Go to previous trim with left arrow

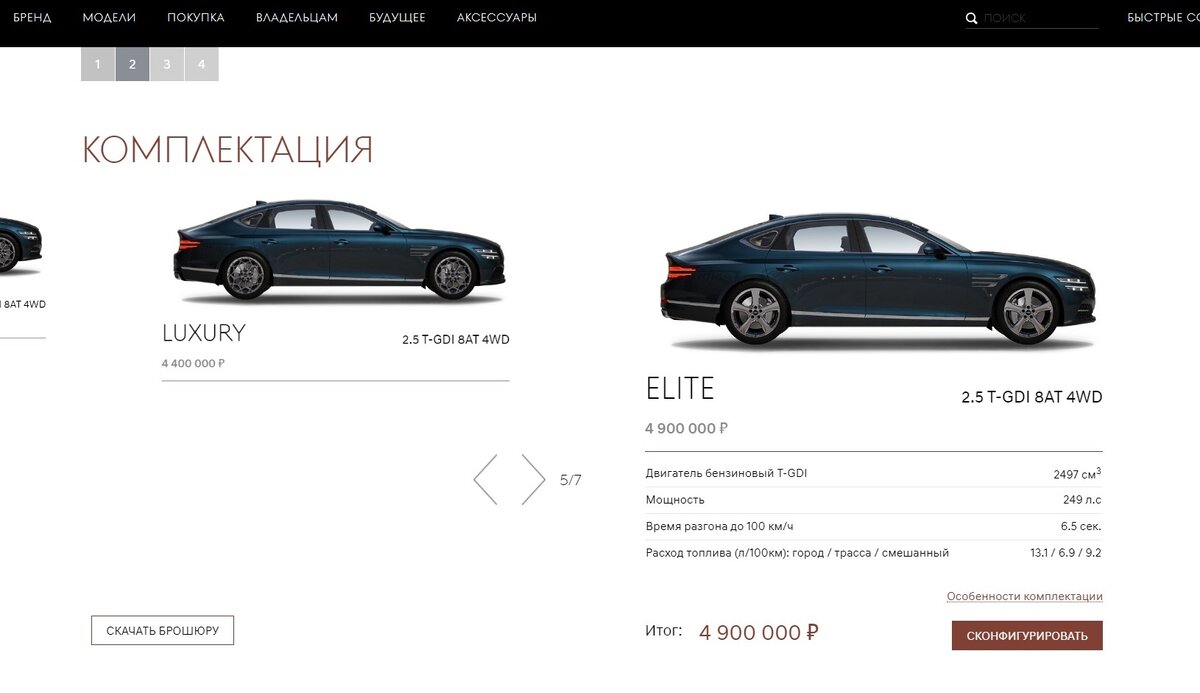[x=486, y=479]
